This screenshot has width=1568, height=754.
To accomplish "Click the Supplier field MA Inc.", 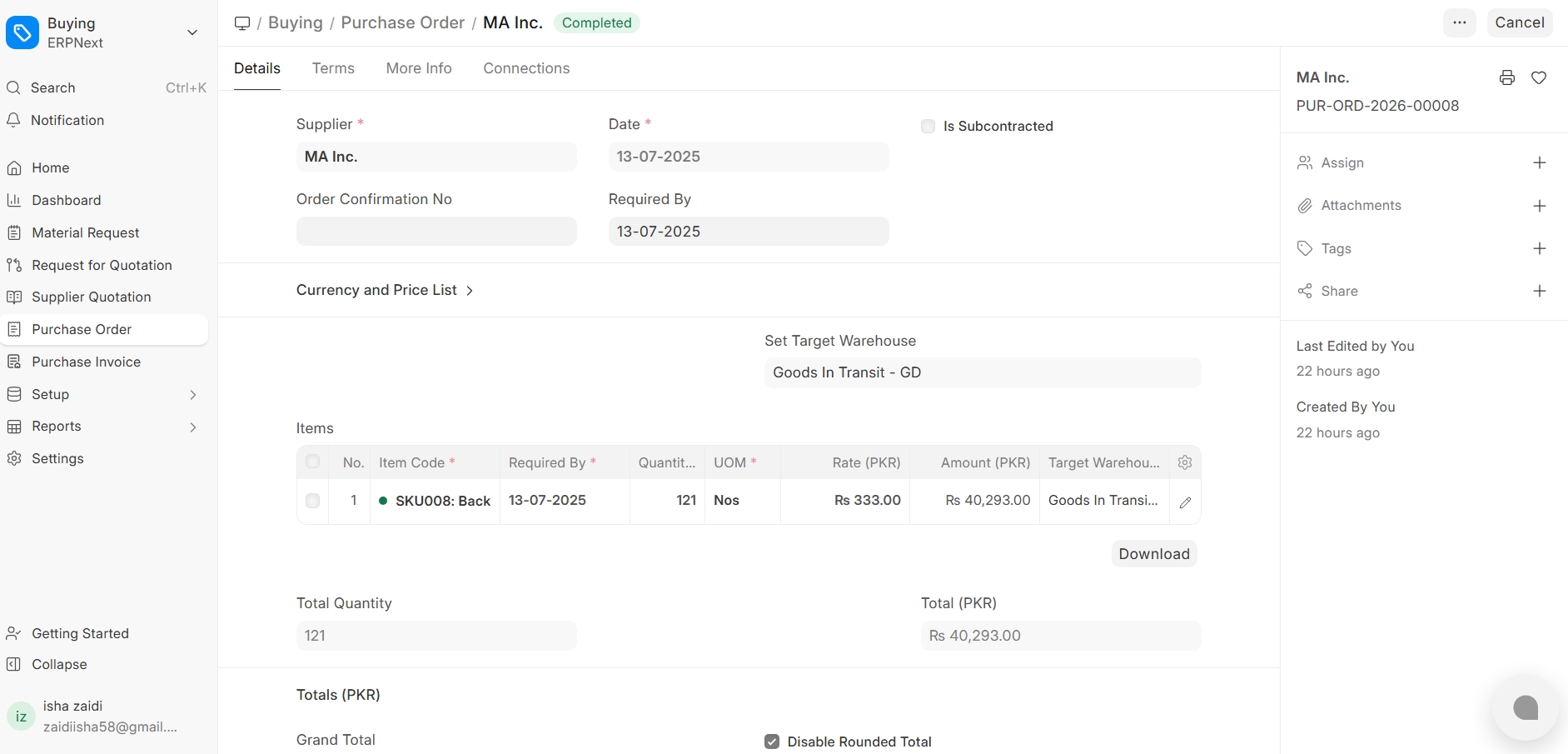I will coord(436,157).
